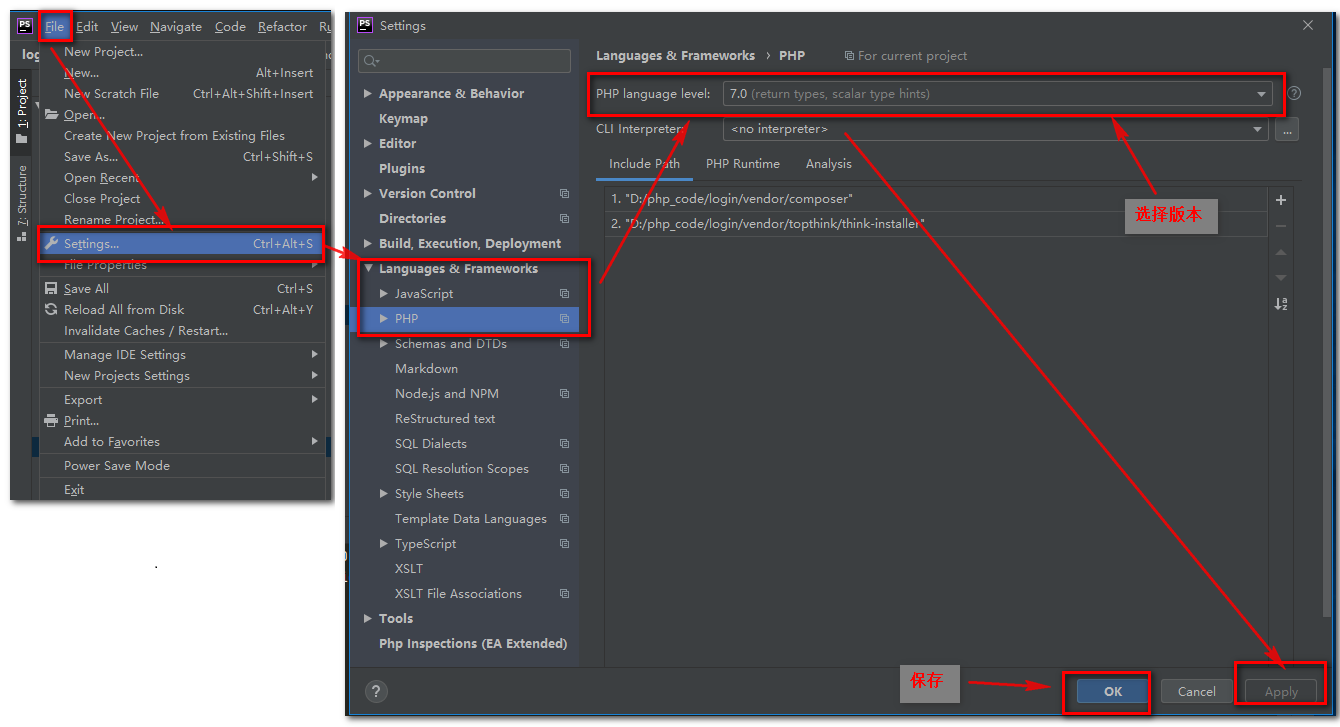This screenshot has height=727, width=1340.
Task: Open the Open Recent submenu
Action: pos(181,178)
